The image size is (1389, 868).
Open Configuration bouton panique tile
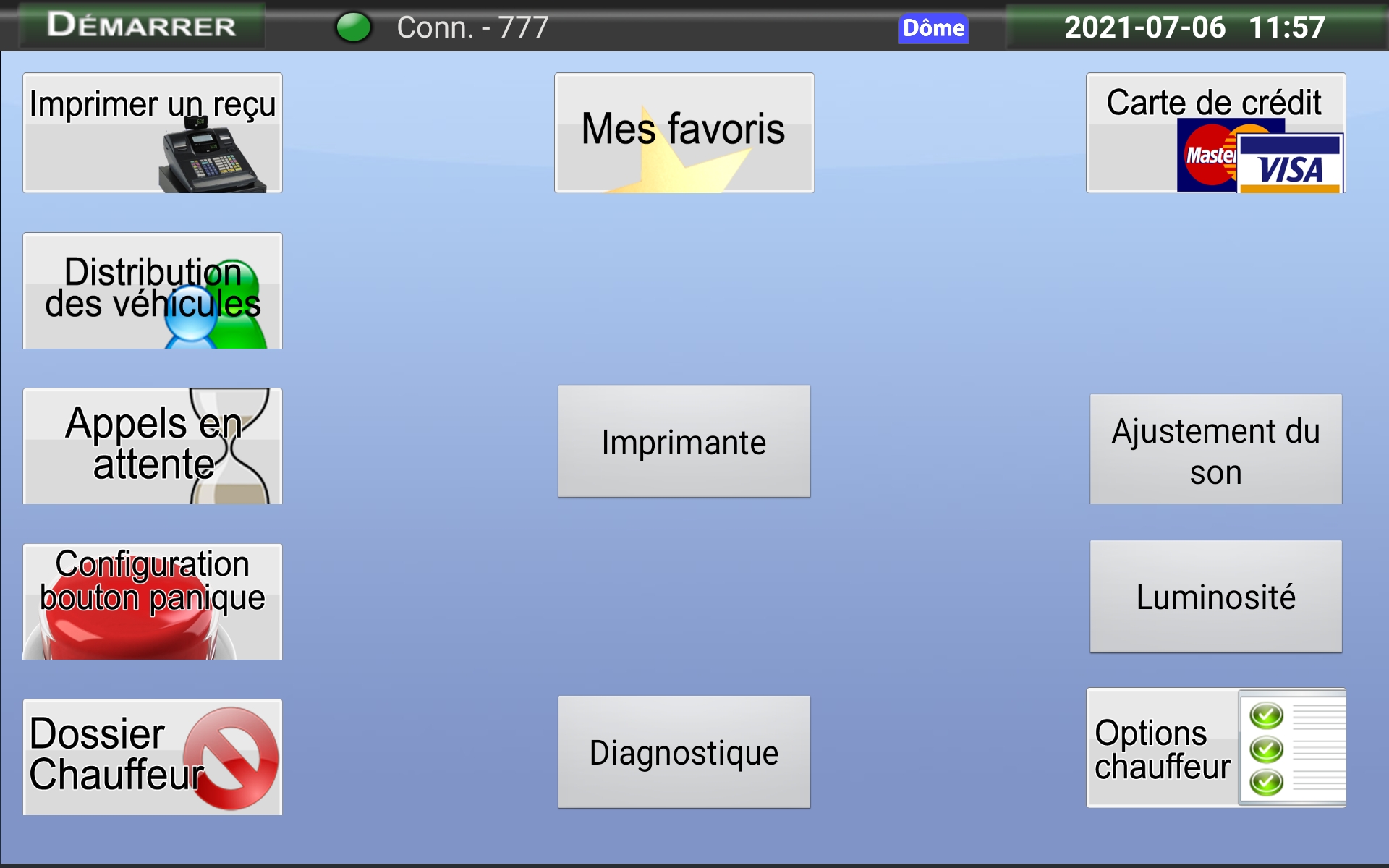(153, 602)
